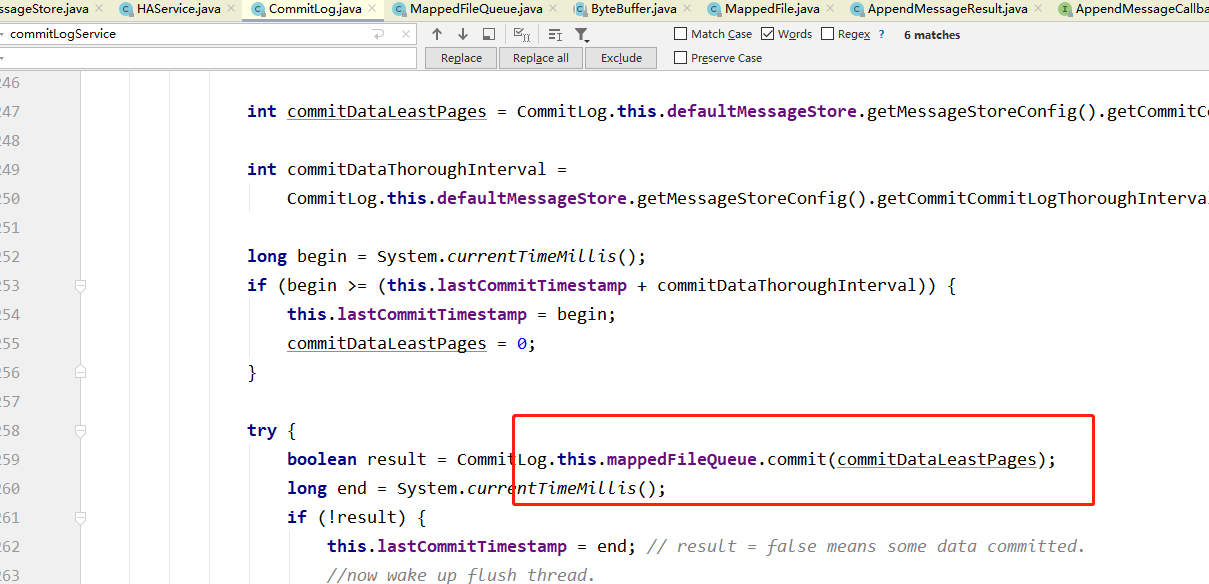Clear the commitLogService search text
Screen dimensions: 1209x584
[404, 34]
